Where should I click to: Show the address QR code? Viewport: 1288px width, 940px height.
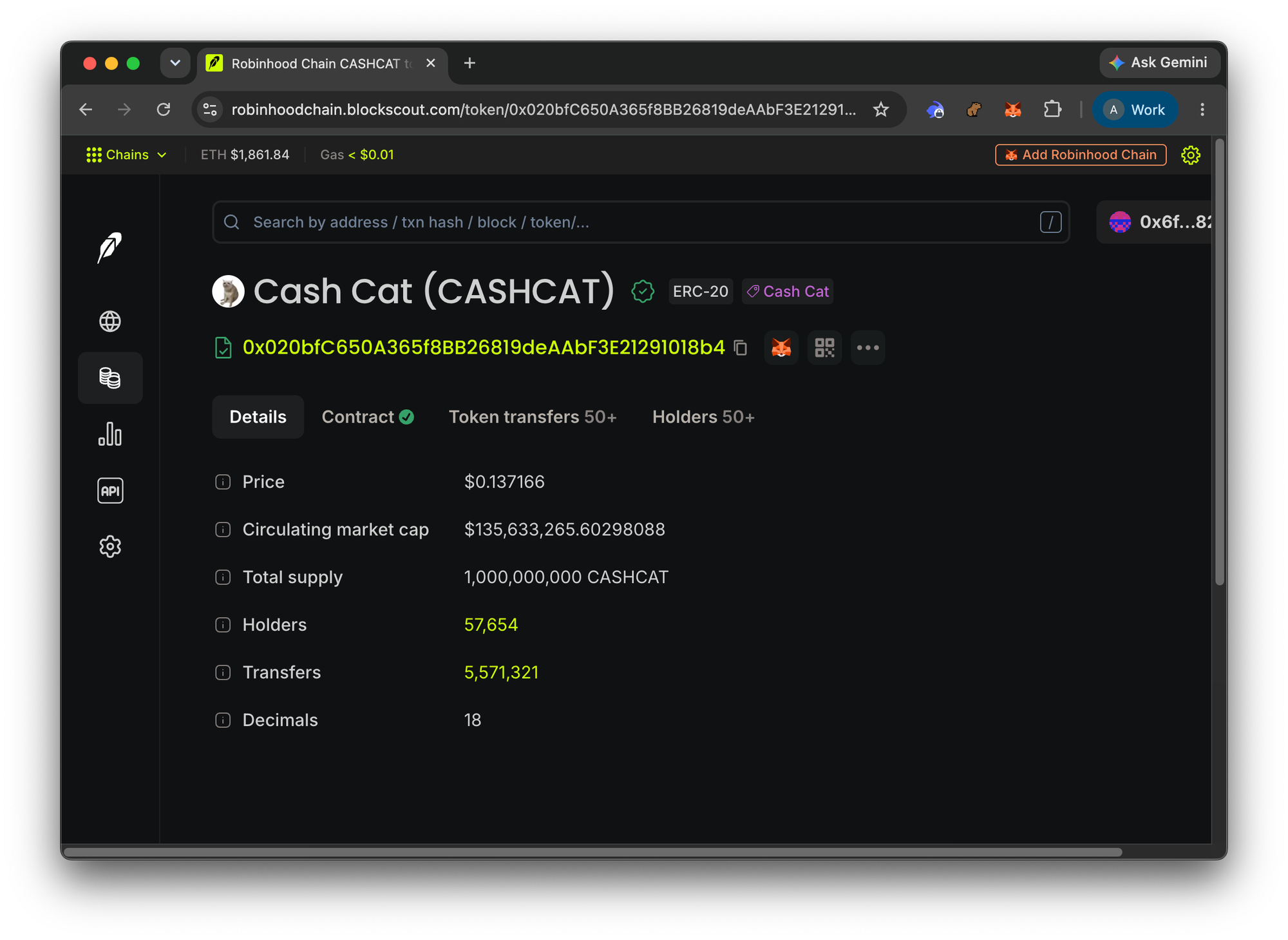824,348
